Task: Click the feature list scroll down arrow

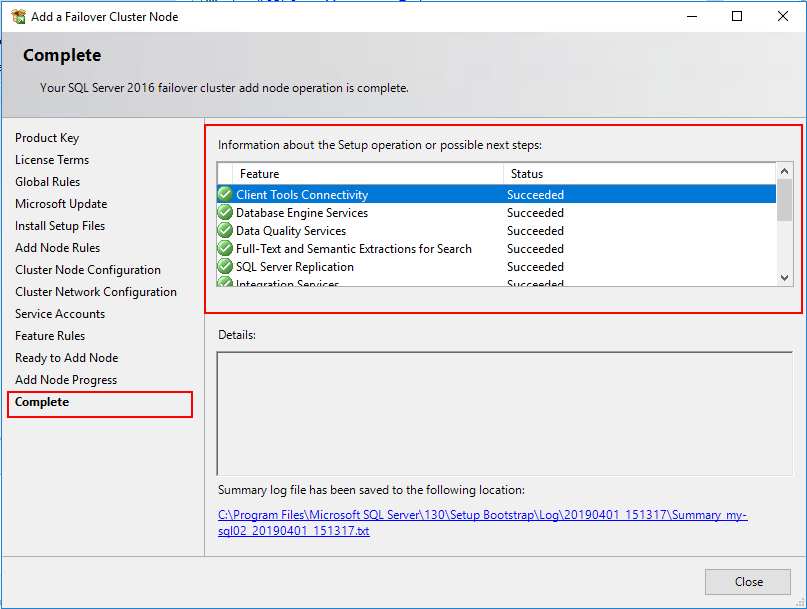Action: coord(784,278)
